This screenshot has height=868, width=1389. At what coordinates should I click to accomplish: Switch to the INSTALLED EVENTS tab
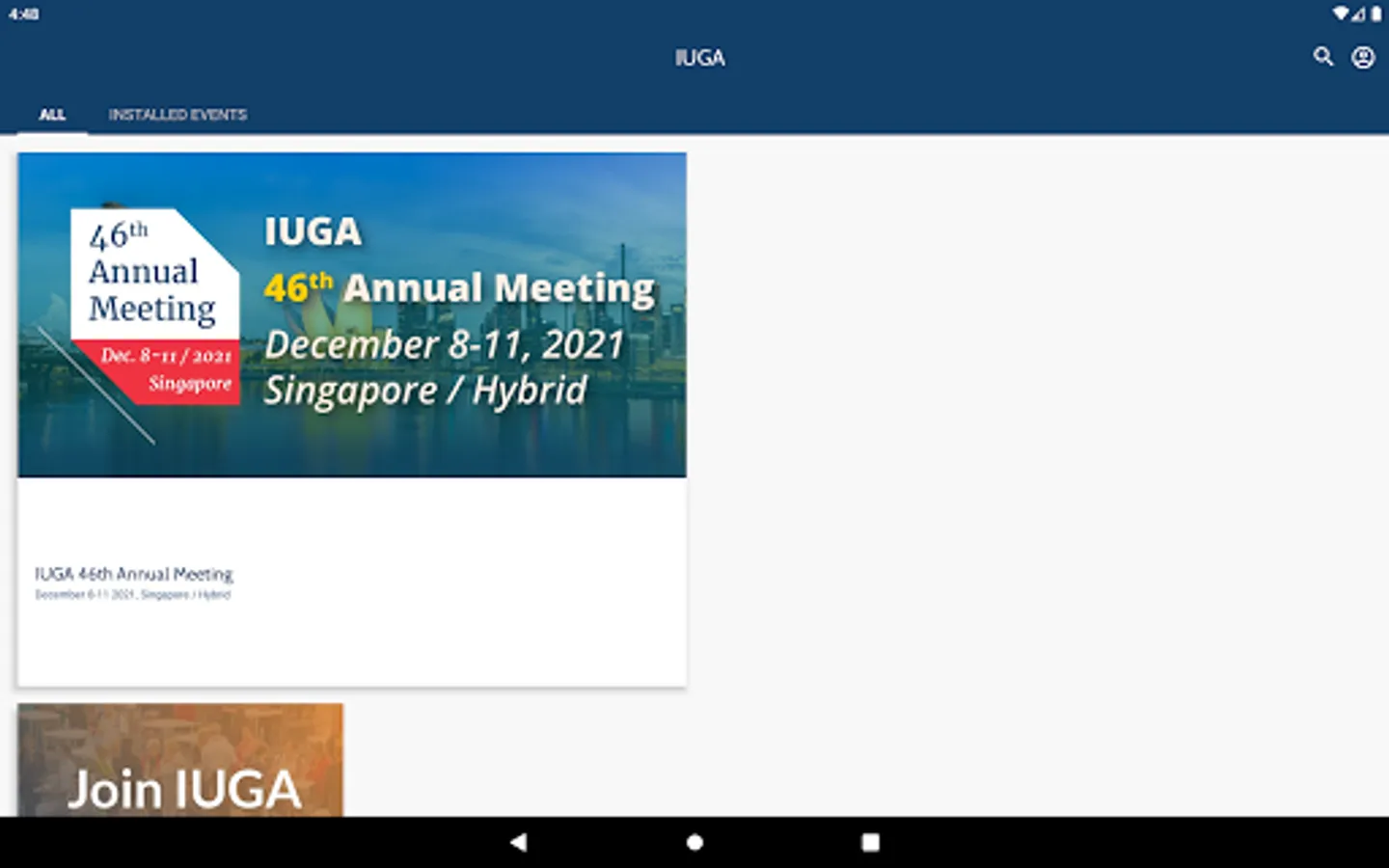(177, 115)
